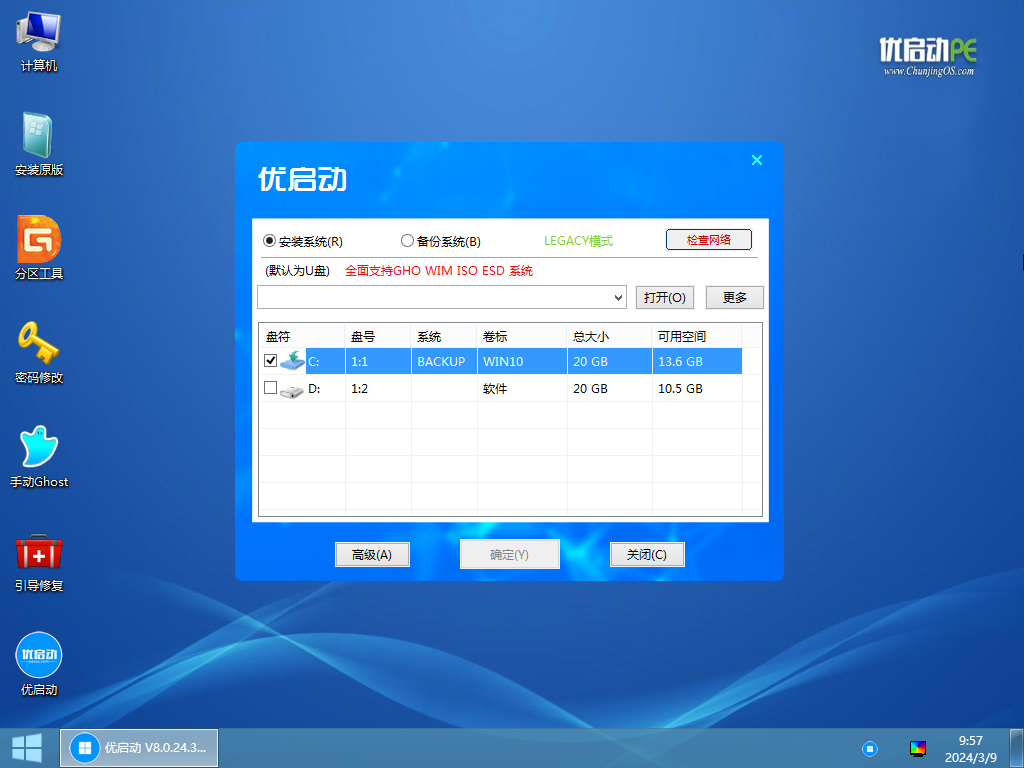Click the 确定(Y) button
1024x768 pixels.
(509, 554)
